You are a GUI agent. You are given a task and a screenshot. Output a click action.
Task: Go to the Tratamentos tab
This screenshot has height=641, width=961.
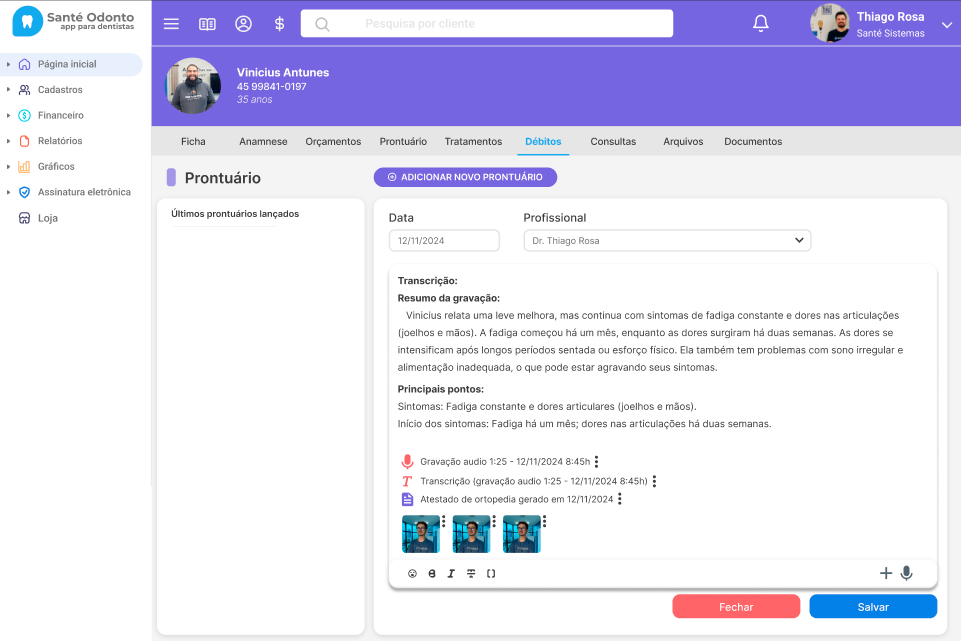click(x=473, y=142)
